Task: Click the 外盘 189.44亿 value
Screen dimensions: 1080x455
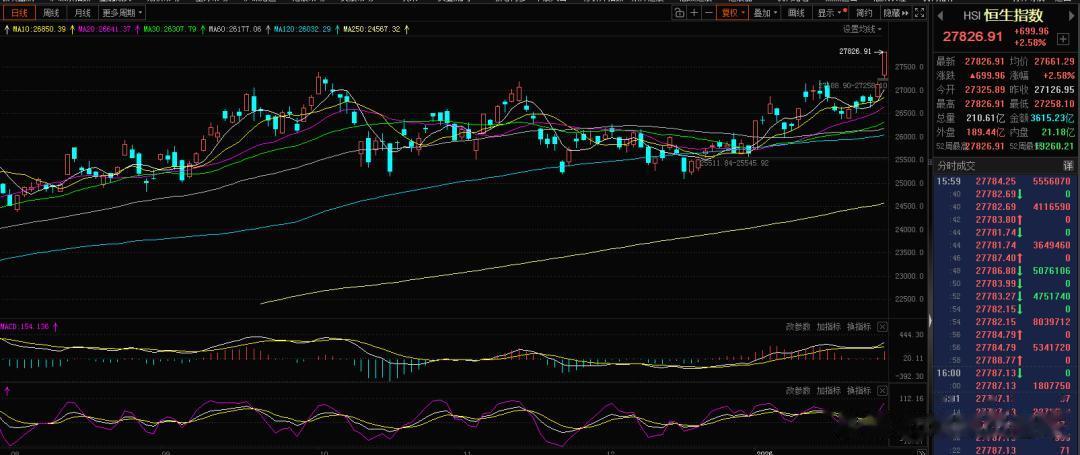Action: 985,131
